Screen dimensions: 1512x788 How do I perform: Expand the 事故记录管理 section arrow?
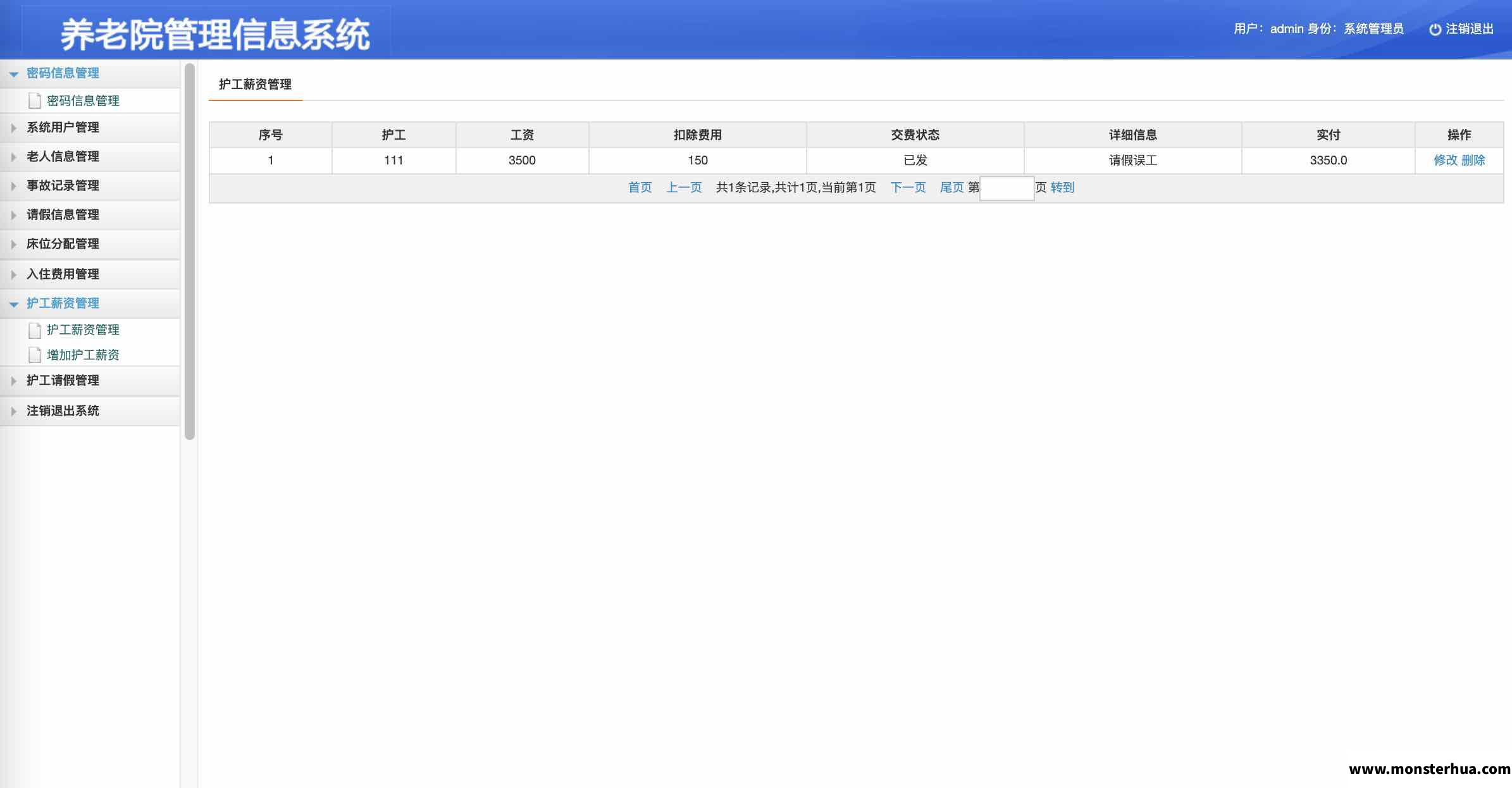pos(13,186)
